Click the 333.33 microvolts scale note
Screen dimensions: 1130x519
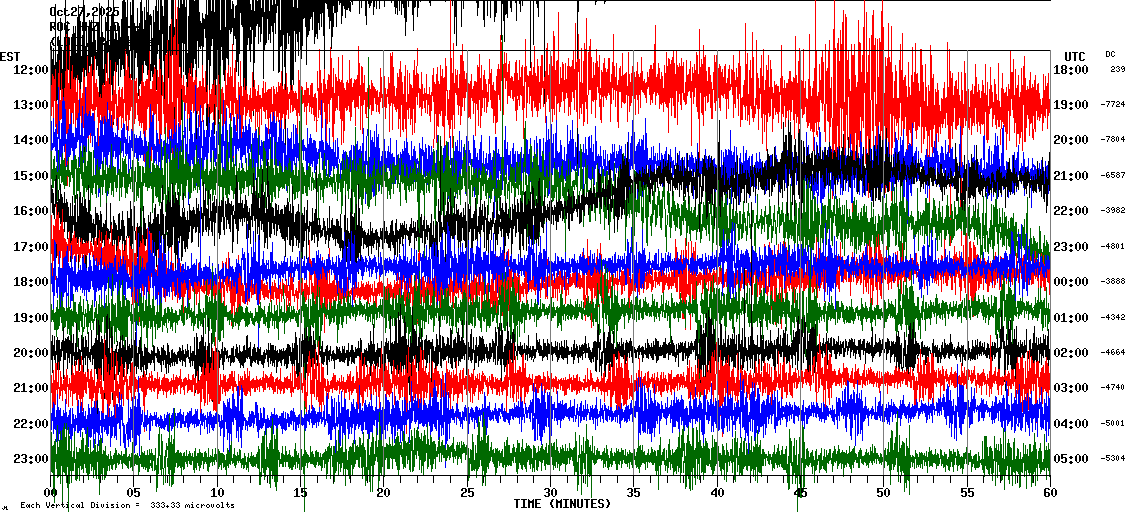pos(127,505)
